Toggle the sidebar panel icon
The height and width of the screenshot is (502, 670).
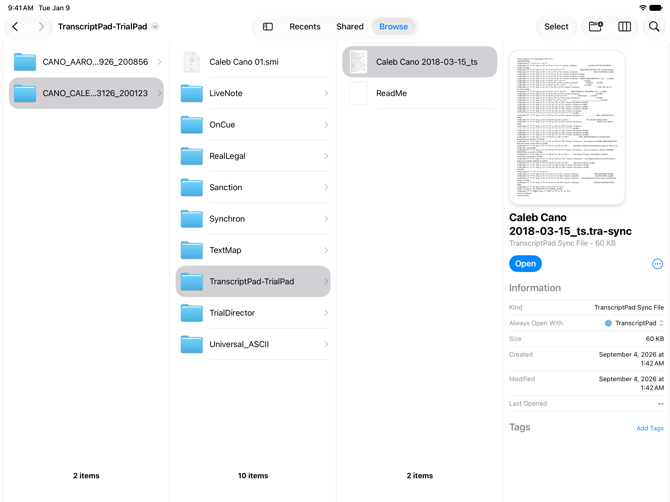click(268, 26)
